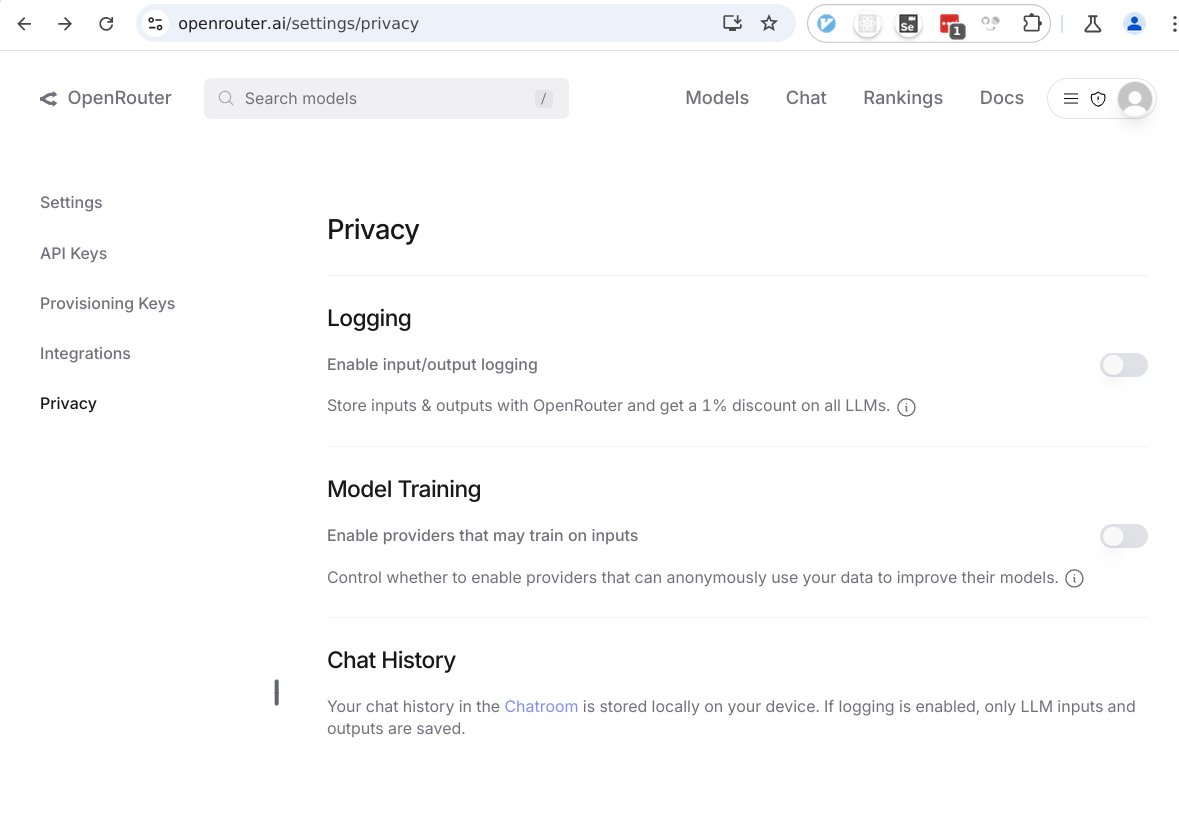Open the browser Extensions puzzle icon
Image resolution: width=1179 pixels, height=833 pixels.
[1032, 24]
